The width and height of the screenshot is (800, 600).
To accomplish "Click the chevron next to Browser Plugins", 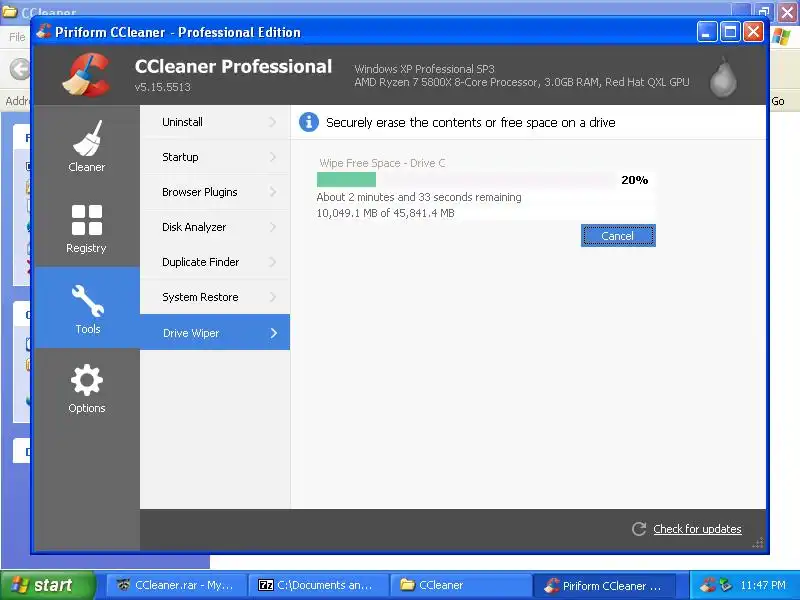I will click(x=273, y=192).
